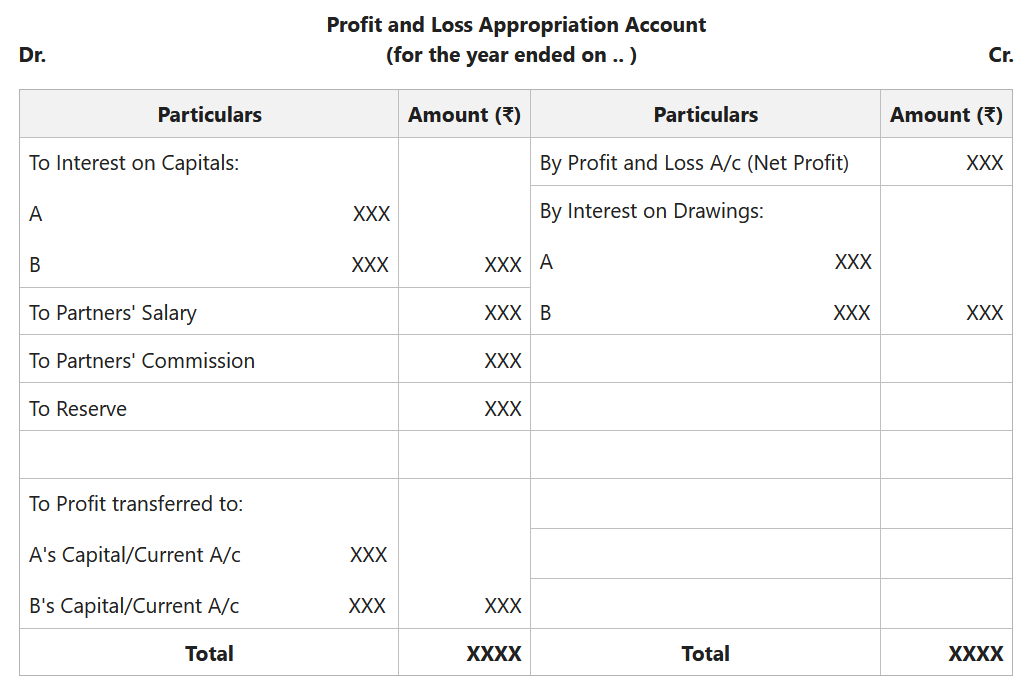Click the Cr. label

tap(1000, 55)
